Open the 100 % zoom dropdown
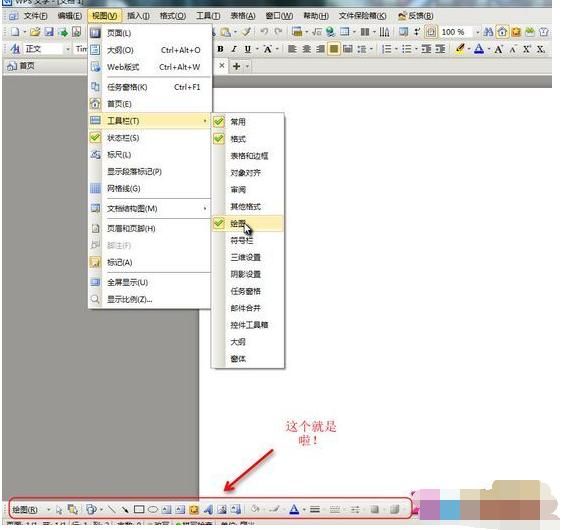The width and height of the screenshot is (564, 530). pos(477,32)
